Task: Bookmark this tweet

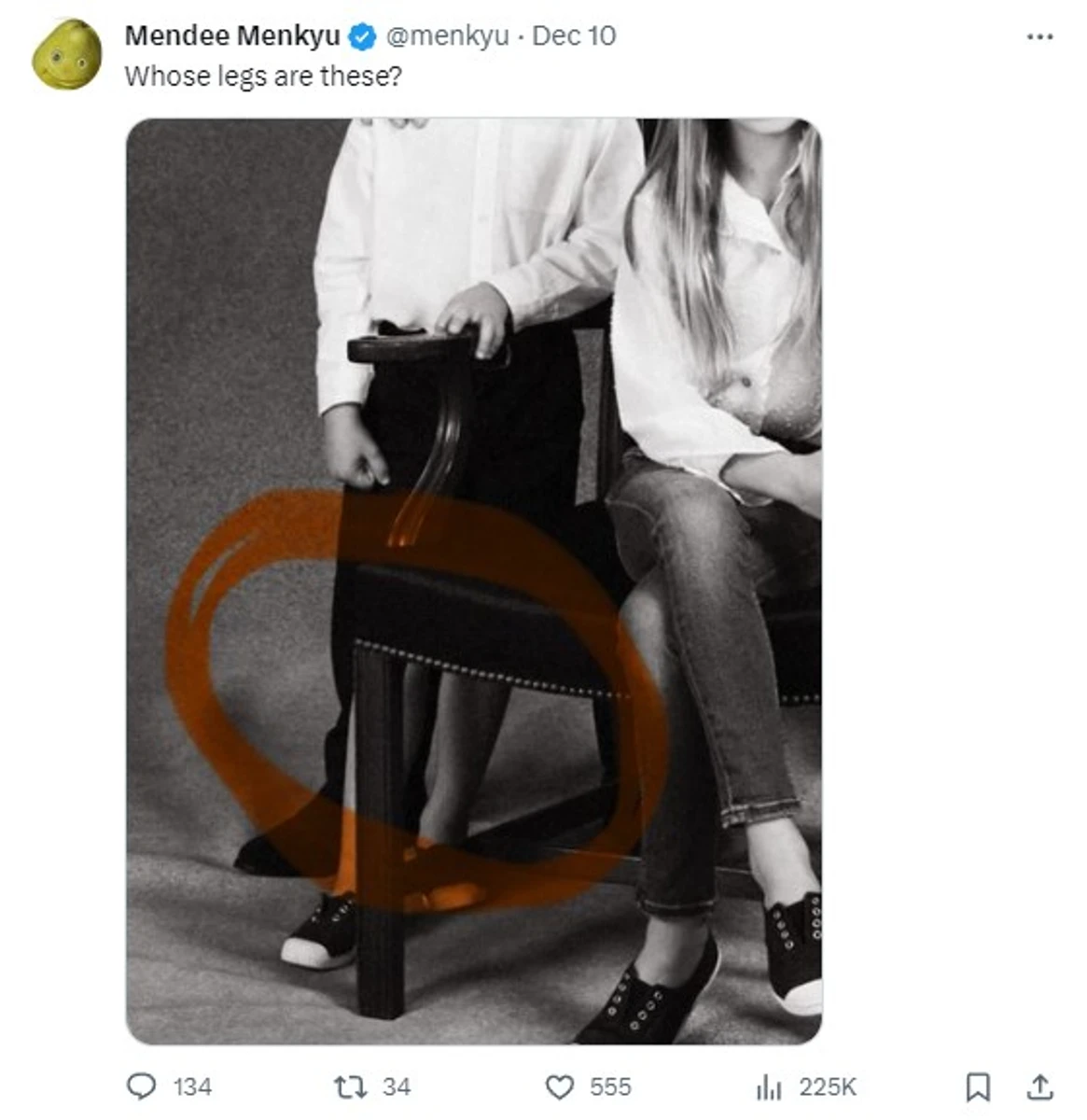Action: click(977, 1086)
